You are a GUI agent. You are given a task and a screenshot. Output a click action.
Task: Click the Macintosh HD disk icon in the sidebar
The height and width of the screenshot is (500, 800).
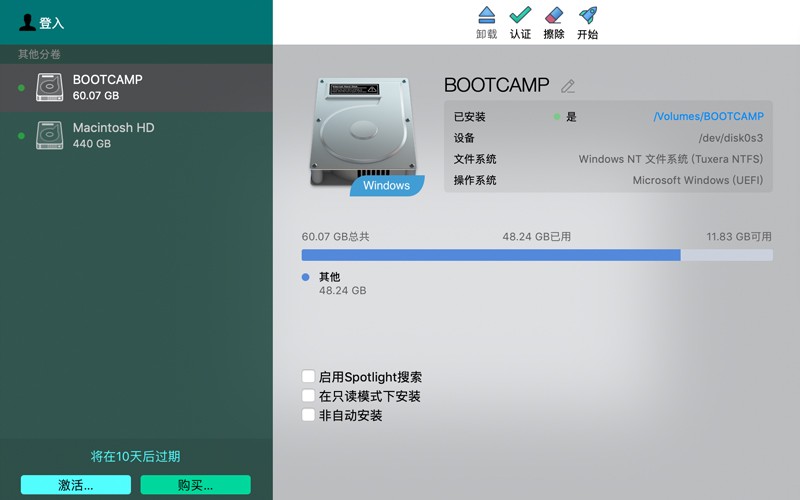(49, 135)
